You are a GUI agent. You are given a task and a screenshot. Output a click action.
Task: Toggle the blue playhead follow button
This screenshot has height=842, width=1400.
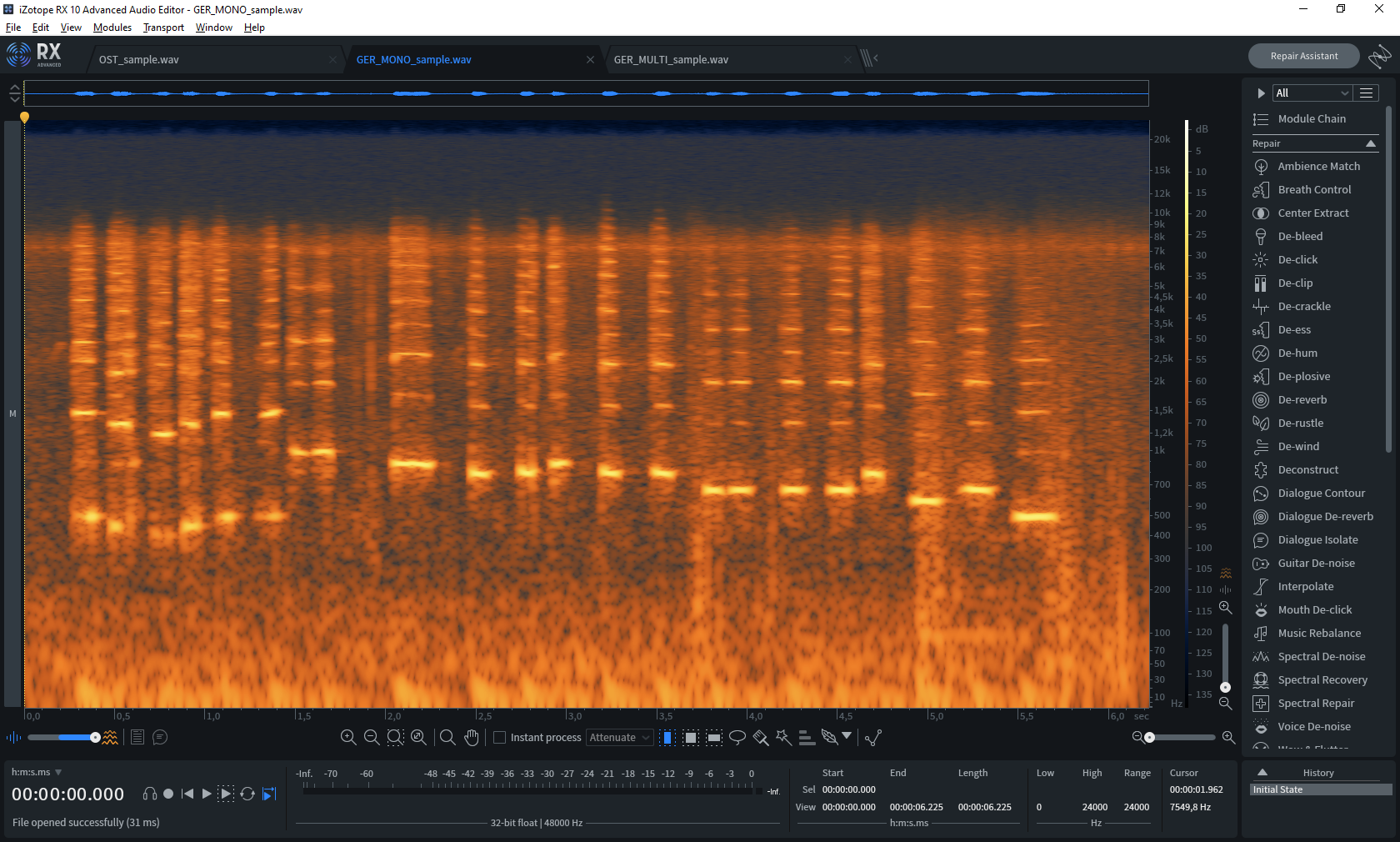click(x=269, y=794)
